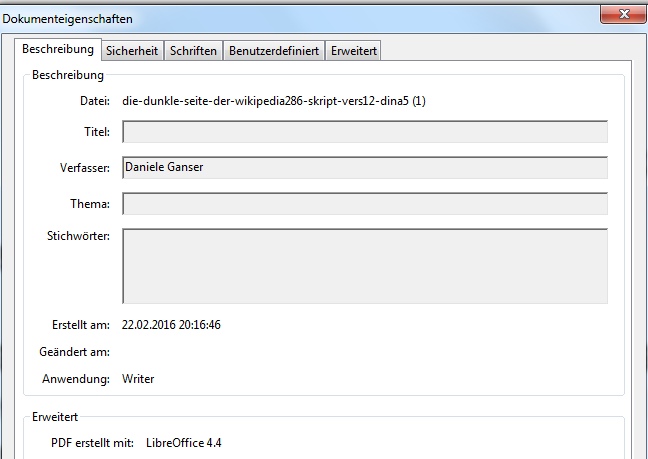The width and height of the screenshot is (648, 459).
Task: Switch to the Erweitert tab
Action: [353, 51]
